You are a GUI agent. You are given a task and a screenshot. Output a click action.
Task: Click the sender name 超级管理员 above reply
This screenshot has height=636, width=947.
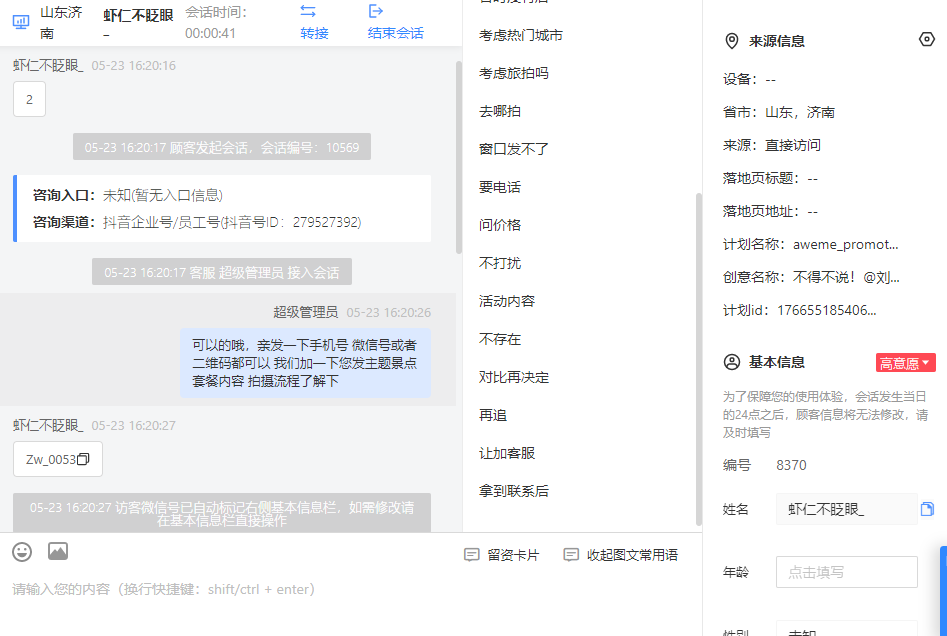305,312
